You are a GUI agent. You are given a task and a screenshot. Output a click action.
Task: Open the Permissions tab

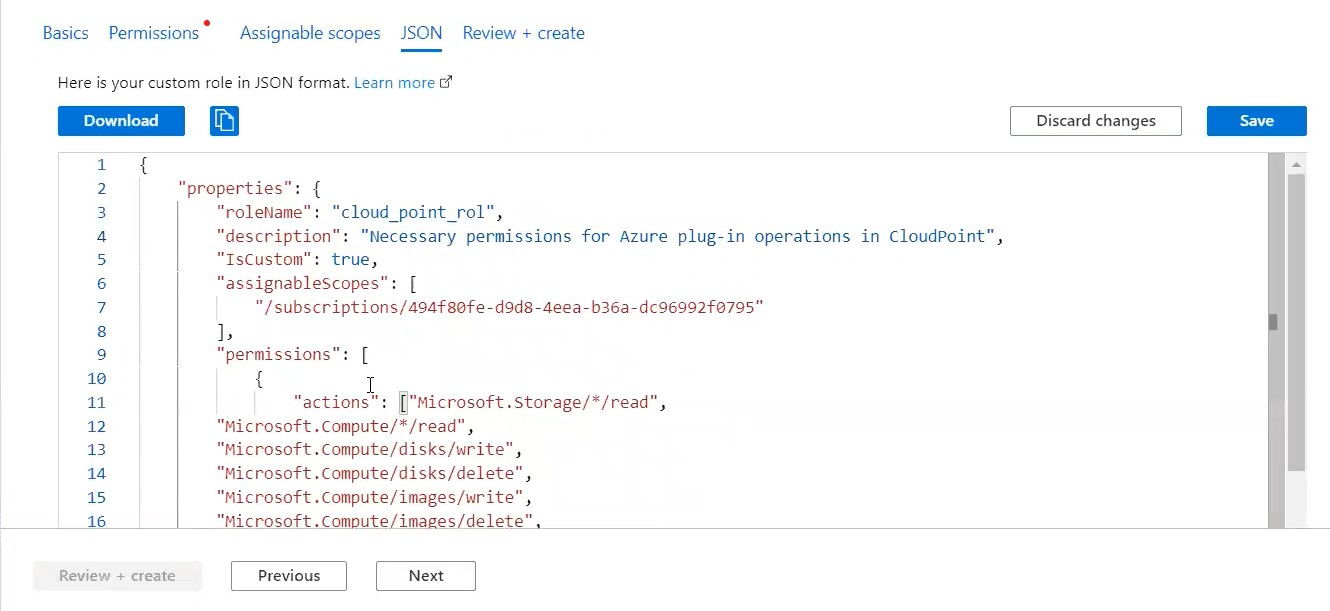click(x=154, y=33)
